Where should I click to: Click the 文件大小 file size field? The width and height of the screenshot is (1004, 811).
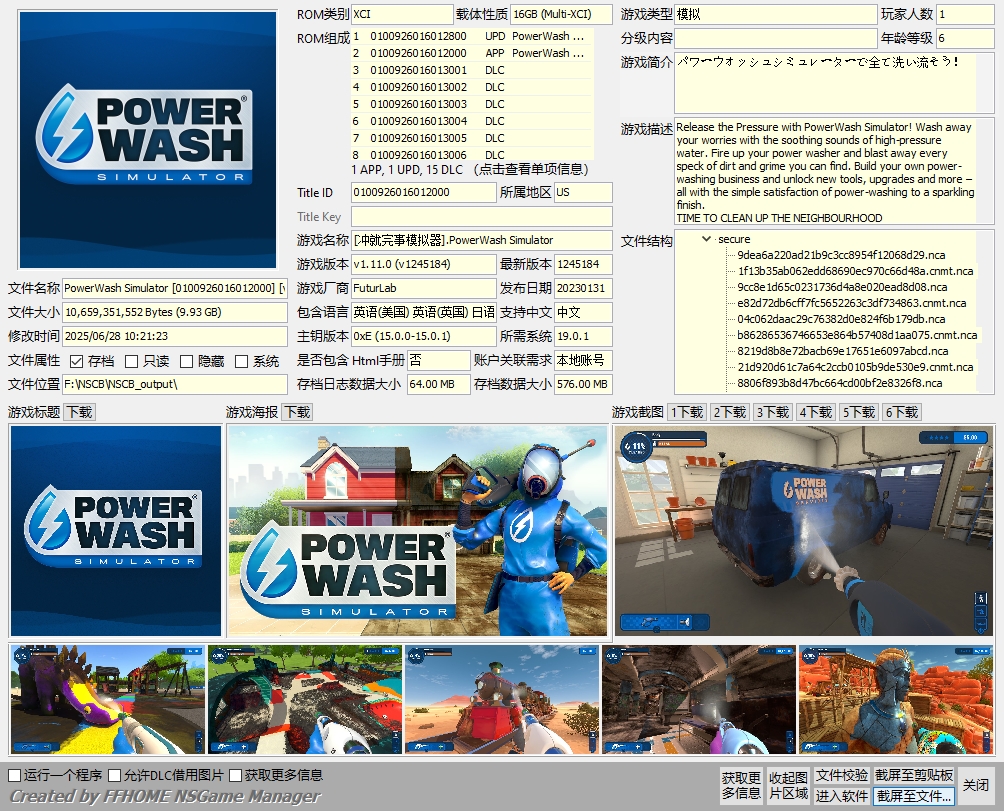point(175,312)
